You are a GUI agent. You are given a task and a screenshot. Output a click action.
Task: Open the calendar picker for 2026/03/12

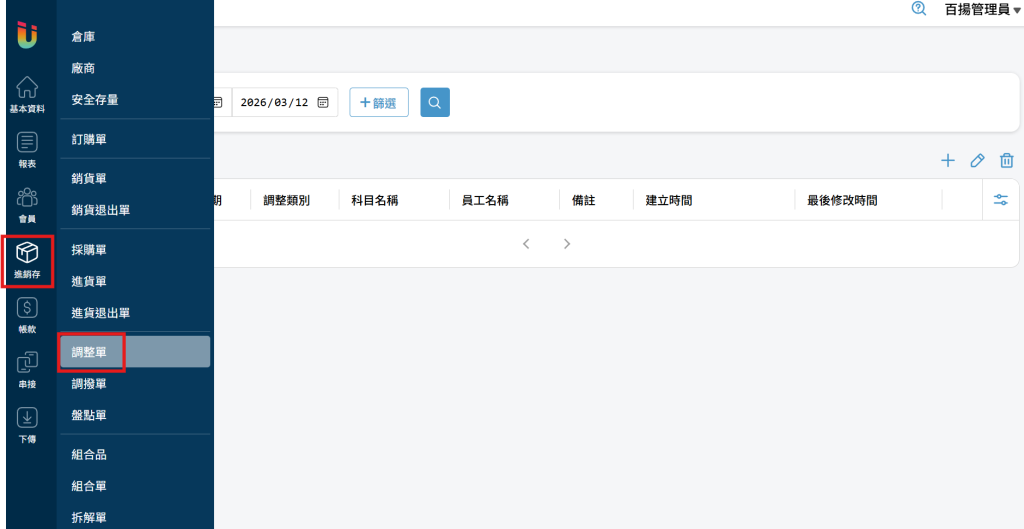[323, 102]
